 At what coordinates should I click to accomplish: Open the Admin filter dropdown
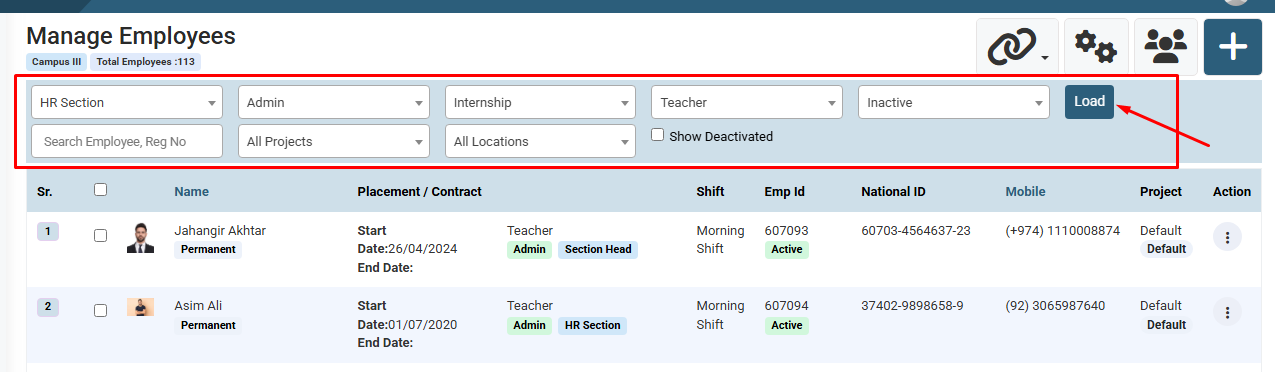334,102
